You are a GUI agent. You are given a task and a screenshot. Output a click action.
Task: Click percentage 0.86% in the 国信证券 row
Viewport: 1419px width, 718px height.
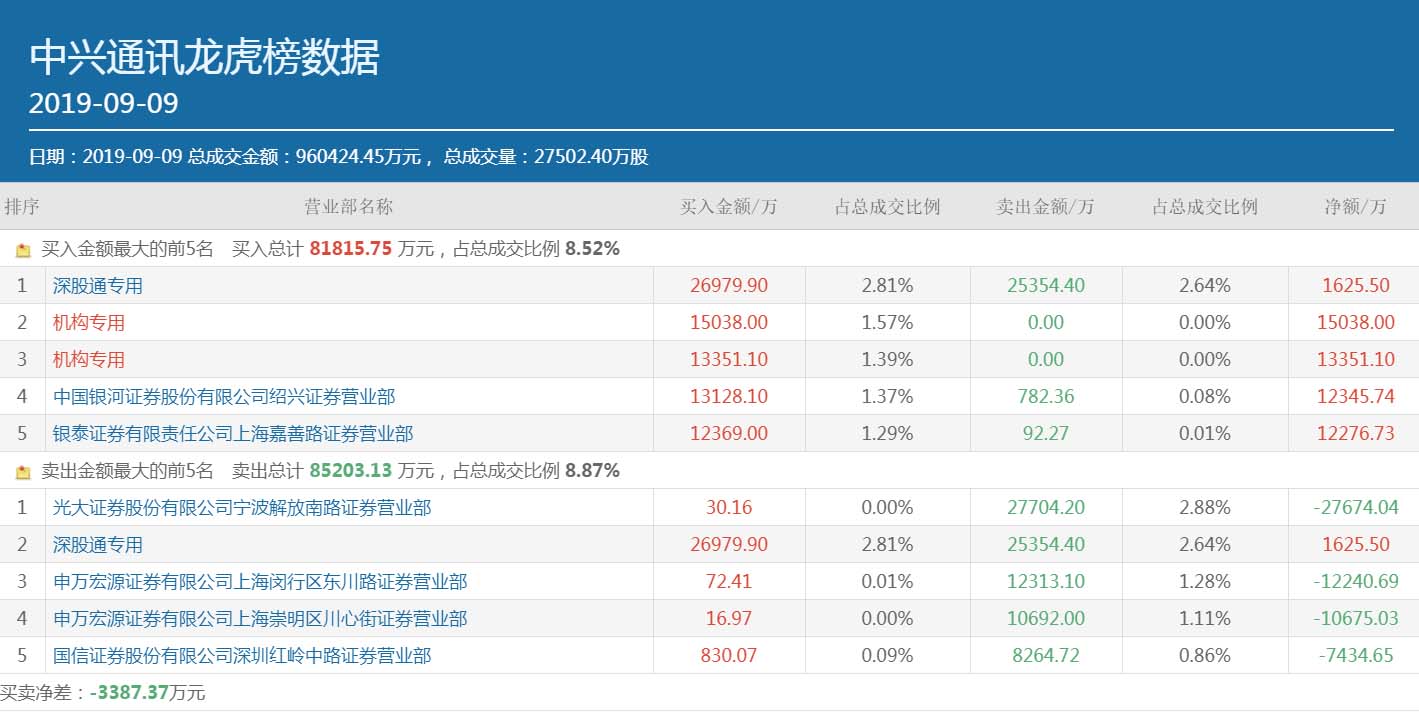pos(1205,656)
